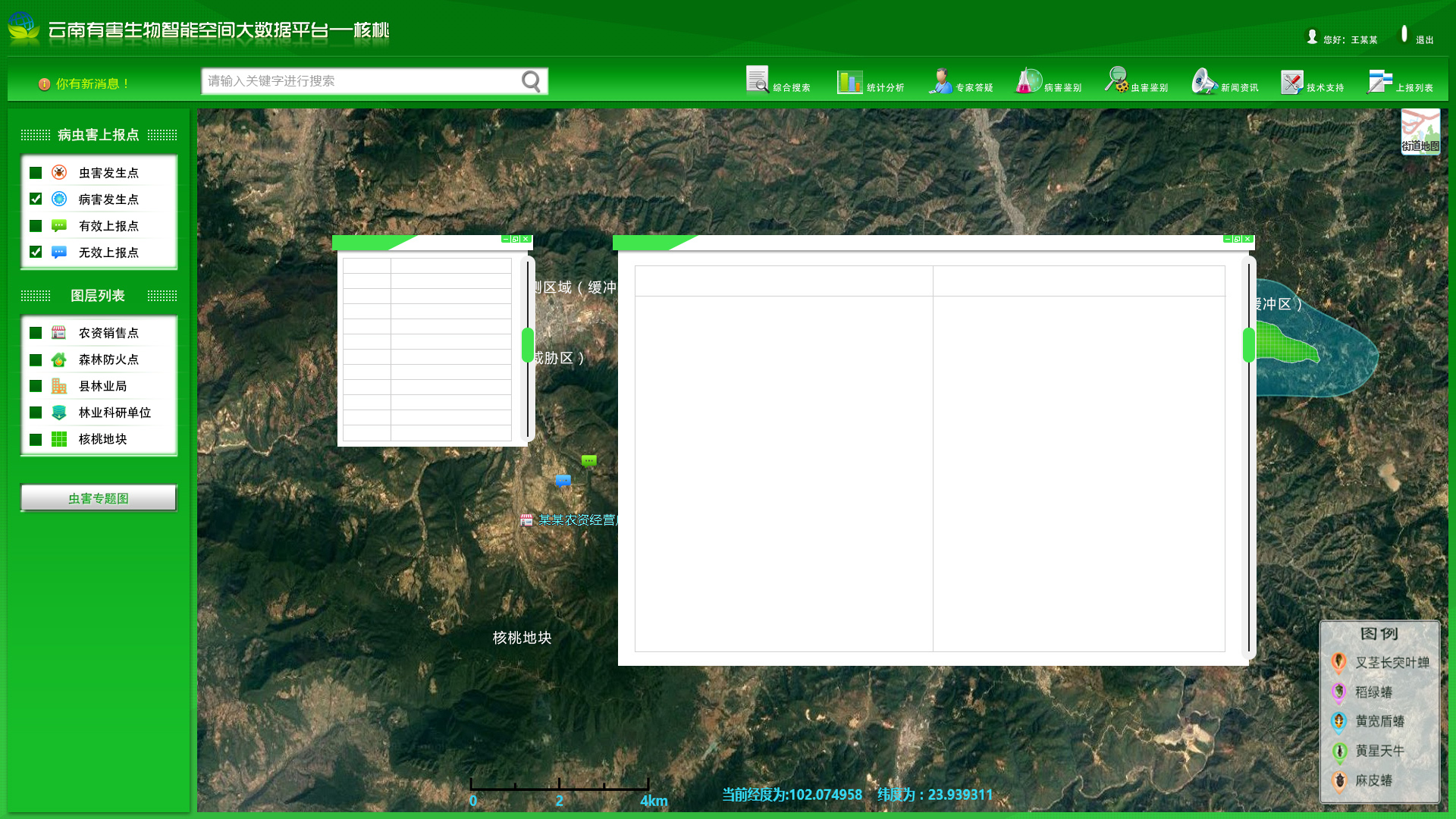Enable 有效上报点 checkbox
Screen dimensions: 1456x819
coord(36,226)
